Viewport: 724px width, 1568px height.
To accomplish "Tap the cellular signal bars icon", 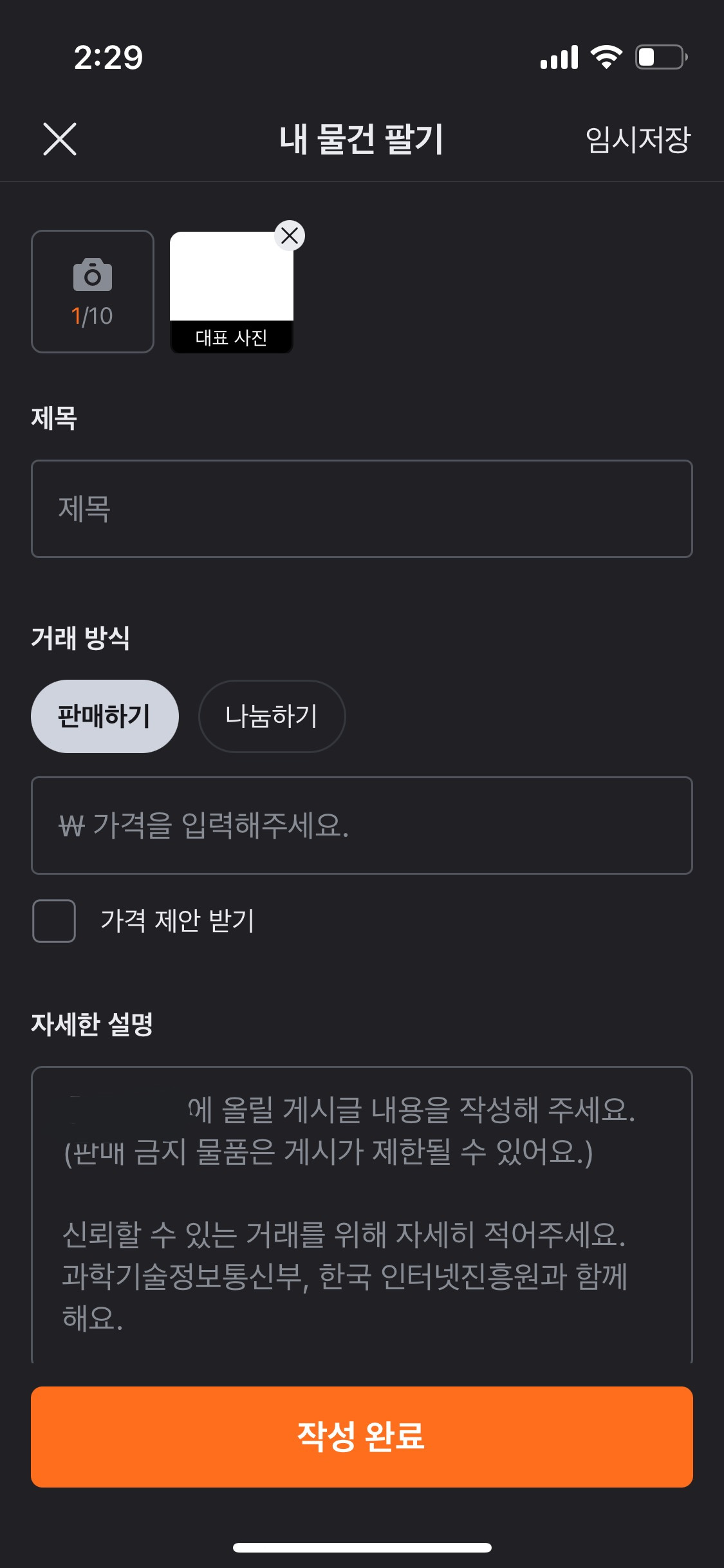I will (559, 57).
